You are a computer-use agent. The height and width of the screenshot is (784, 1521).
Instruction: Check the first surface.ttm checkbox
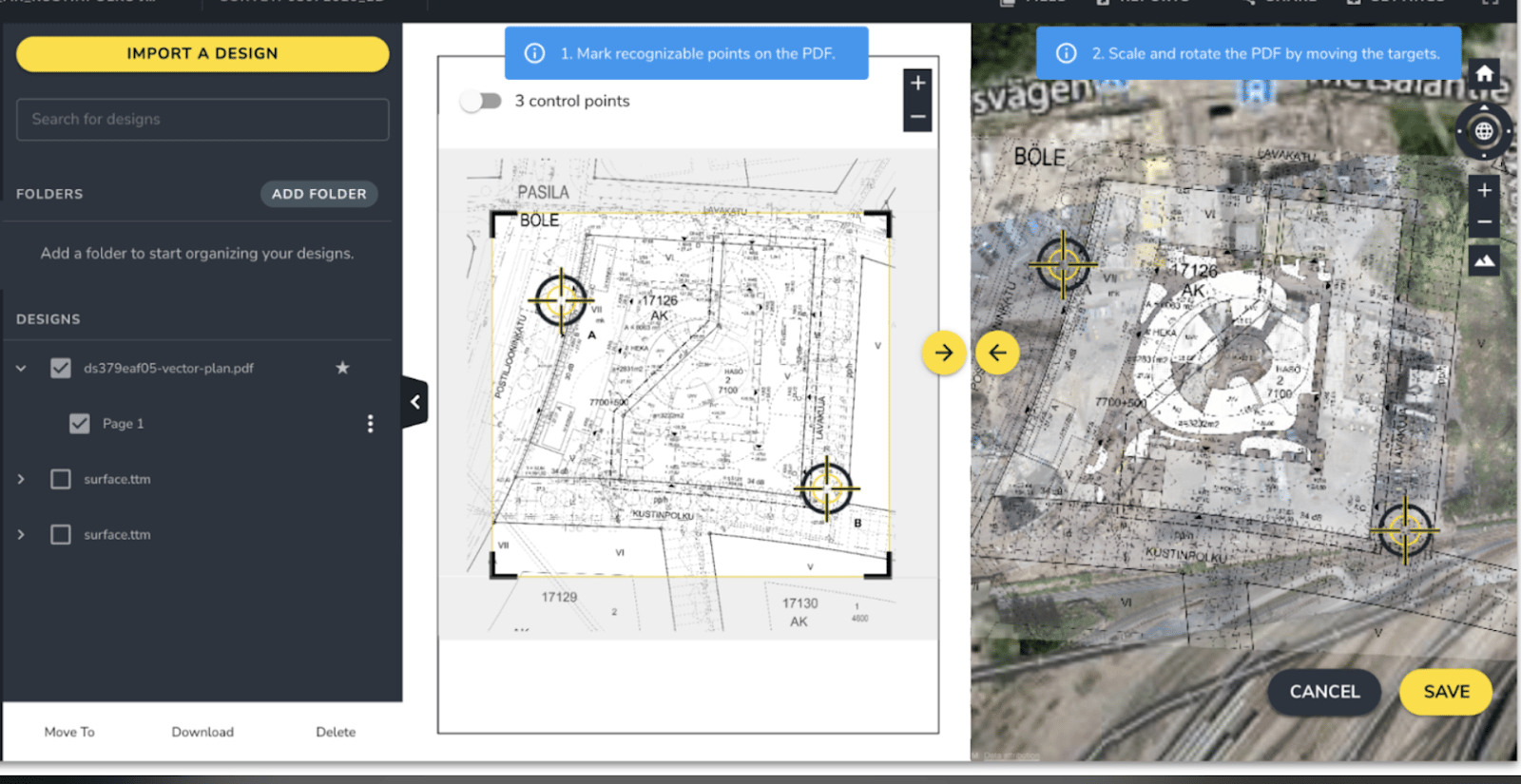tap(61, 479)
